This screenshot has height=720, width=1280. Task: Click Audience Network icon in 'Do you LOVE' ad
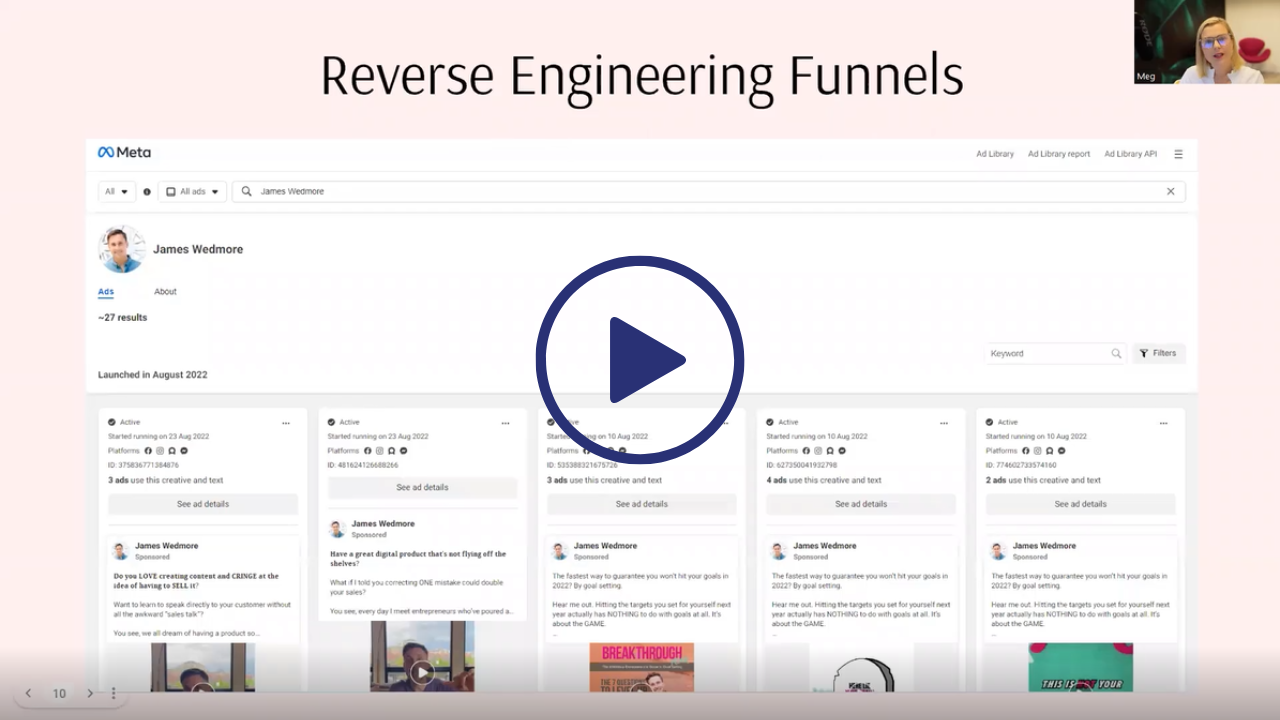click(x=172, y=451)
